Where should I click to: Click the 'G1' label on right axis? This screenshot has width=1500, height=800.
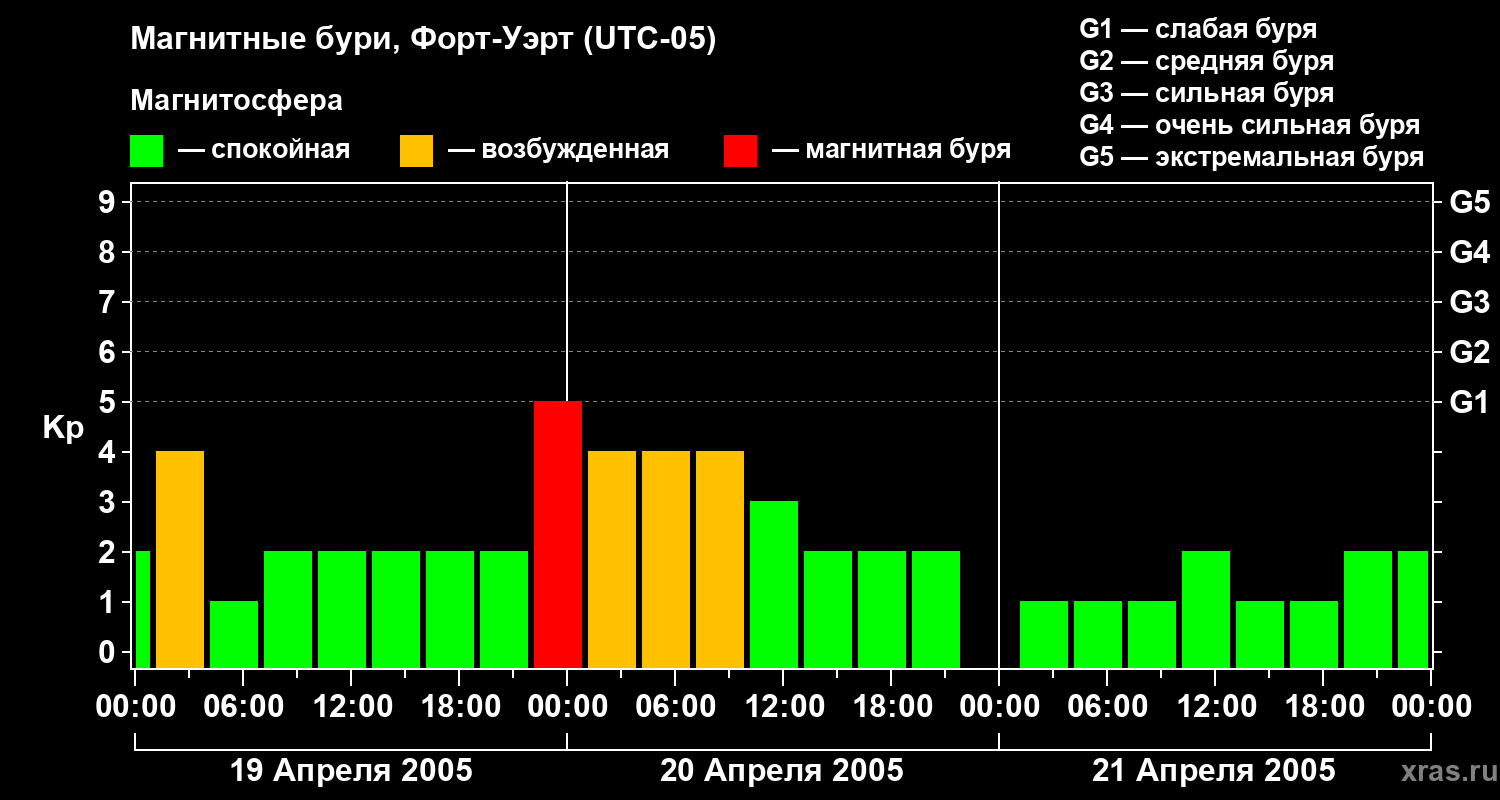pos(1469,402)
